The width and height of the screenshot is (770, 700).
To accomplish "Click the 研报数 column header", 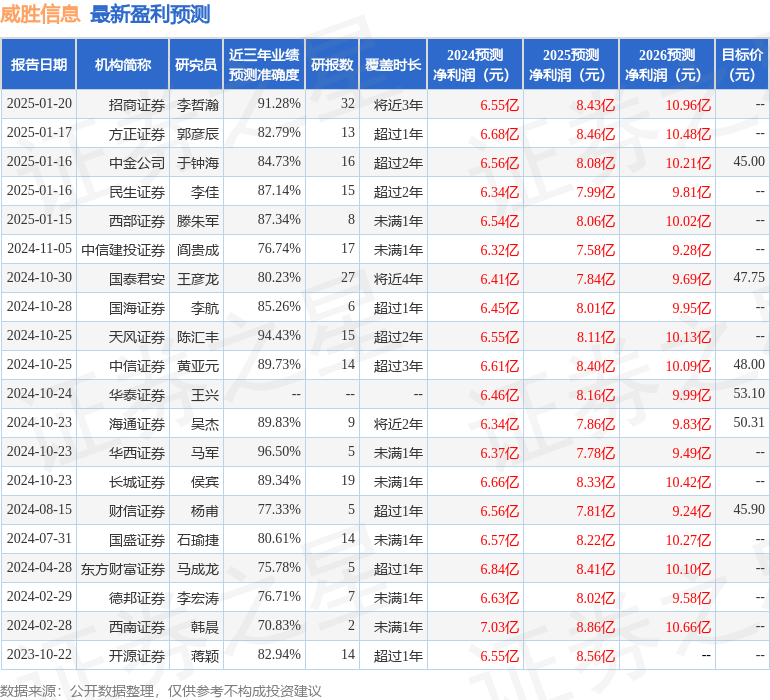I will pos(332,65).
